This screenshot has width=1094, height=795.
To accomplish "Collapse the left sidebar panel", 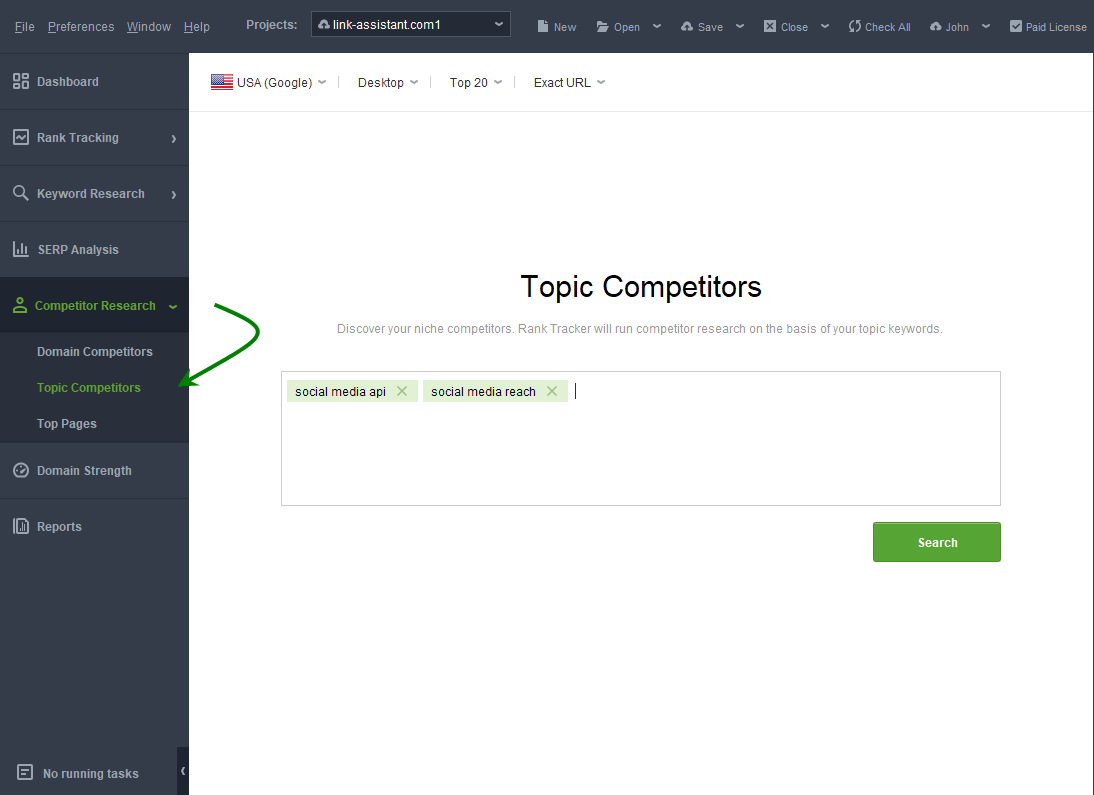I will [x=183, y=771].
